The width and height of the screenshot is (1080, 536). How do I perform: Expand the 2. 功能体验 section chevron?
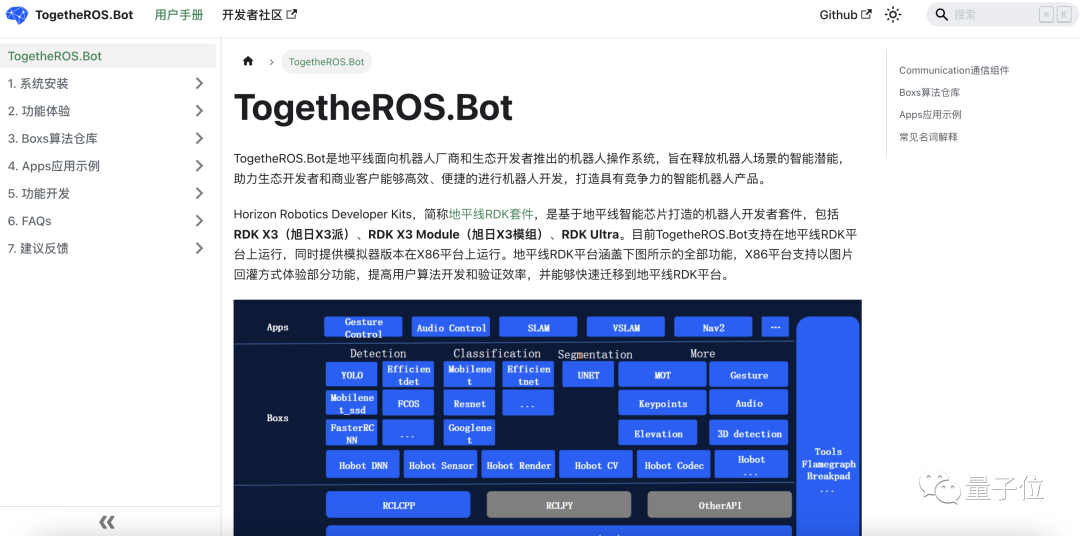(199, 111)
